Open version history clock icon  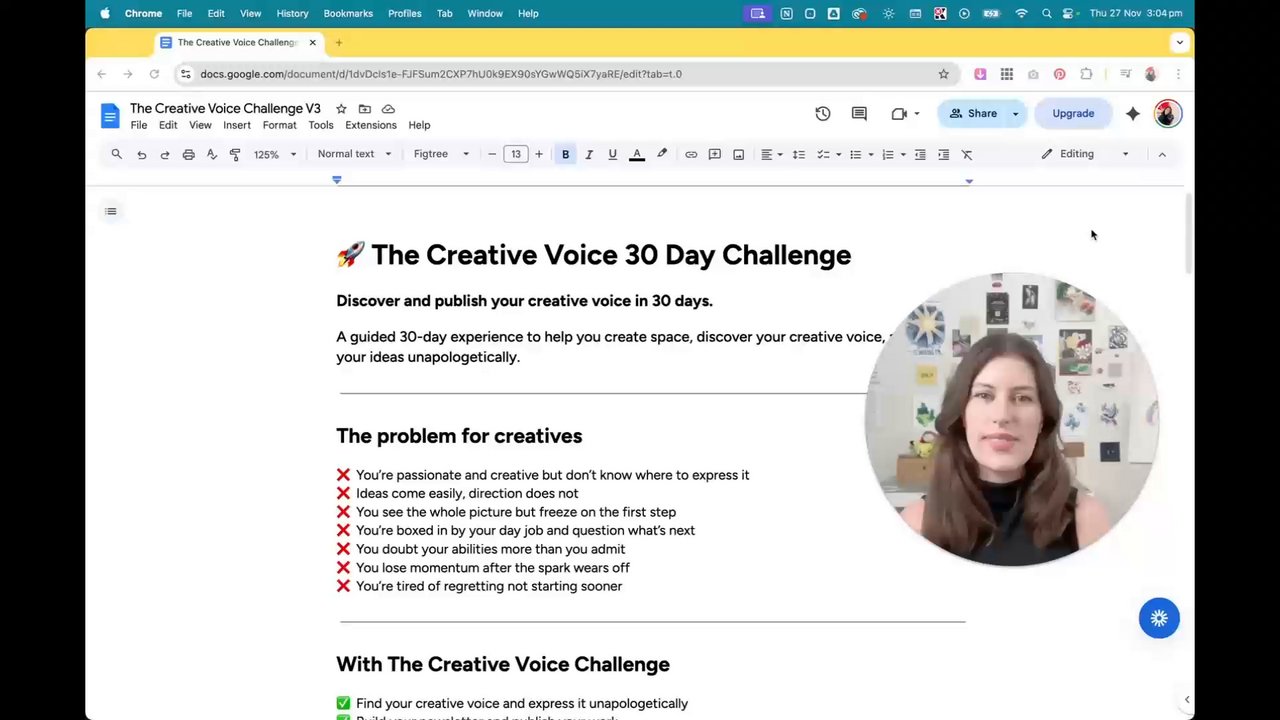[x=823, y=114]
